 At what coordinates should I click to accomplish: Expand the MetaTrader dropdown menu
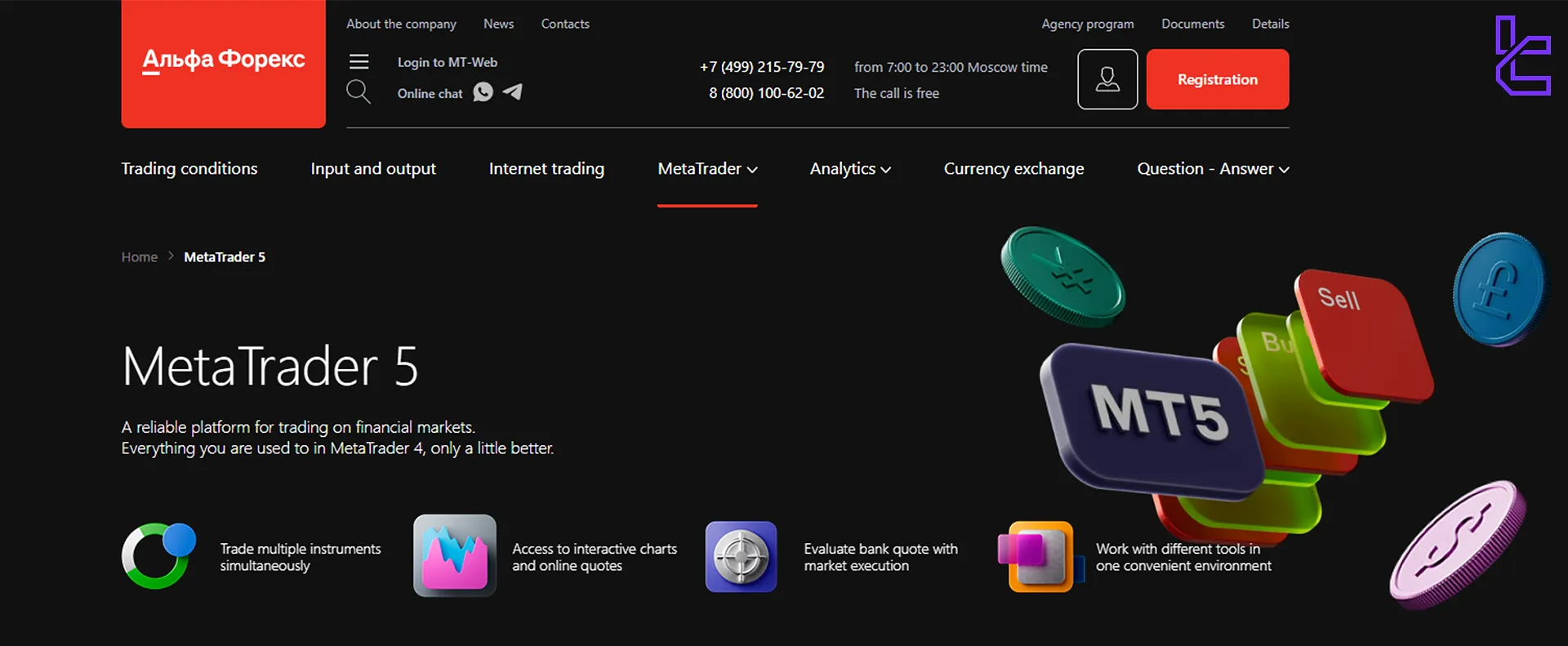(707, 169)
